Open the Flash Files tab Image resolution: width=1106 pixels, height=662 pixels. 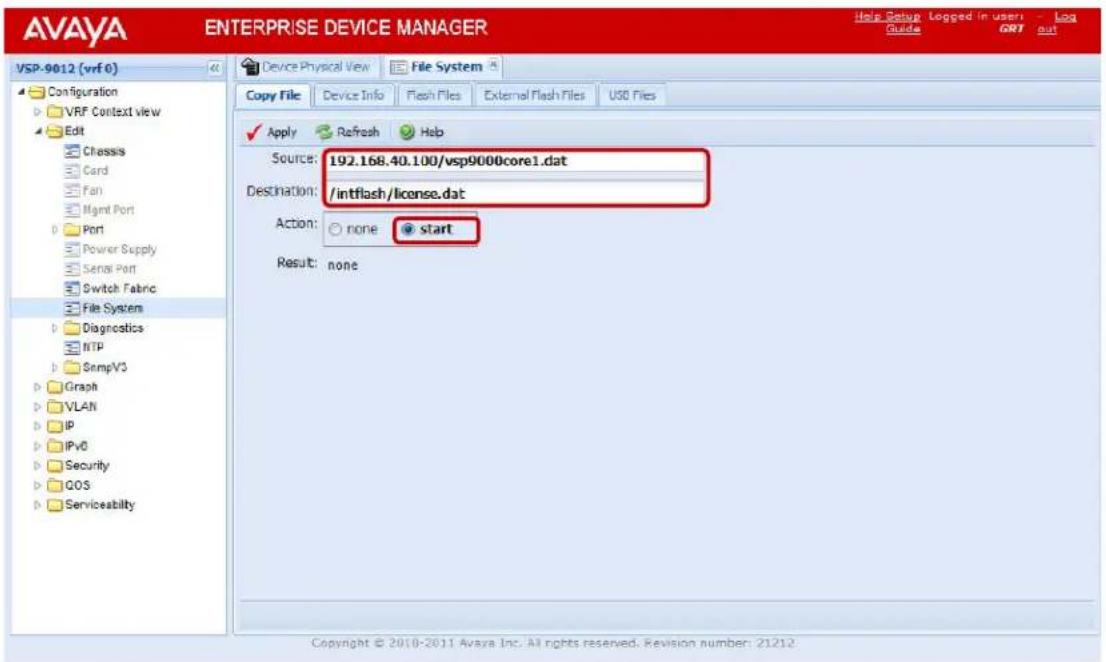[x=433, y=95]
